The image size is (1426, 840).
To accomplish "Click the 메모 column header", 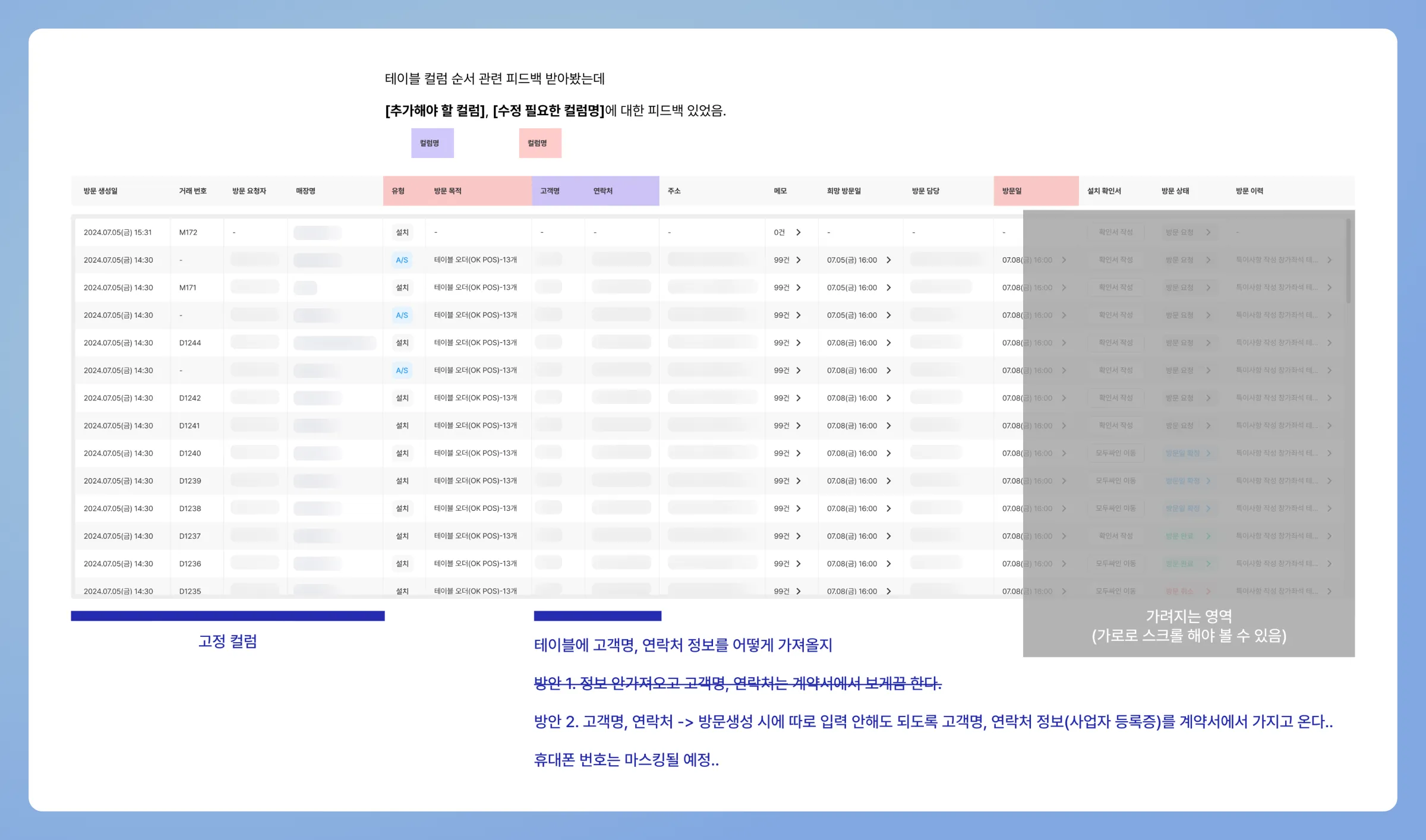I will pyautogui.click(x=780, y=191).
